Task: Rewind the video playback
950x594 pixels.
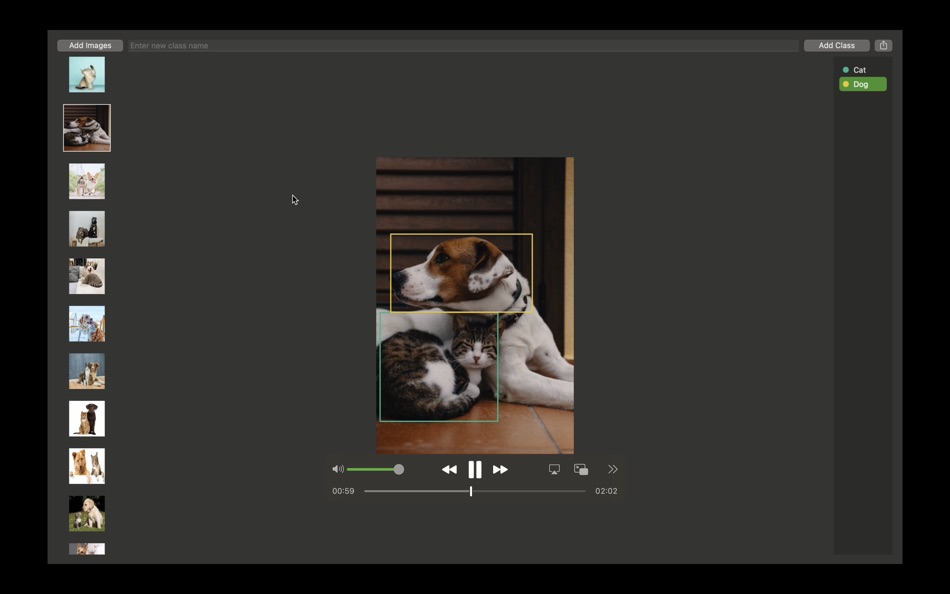Action: [449, 470]
